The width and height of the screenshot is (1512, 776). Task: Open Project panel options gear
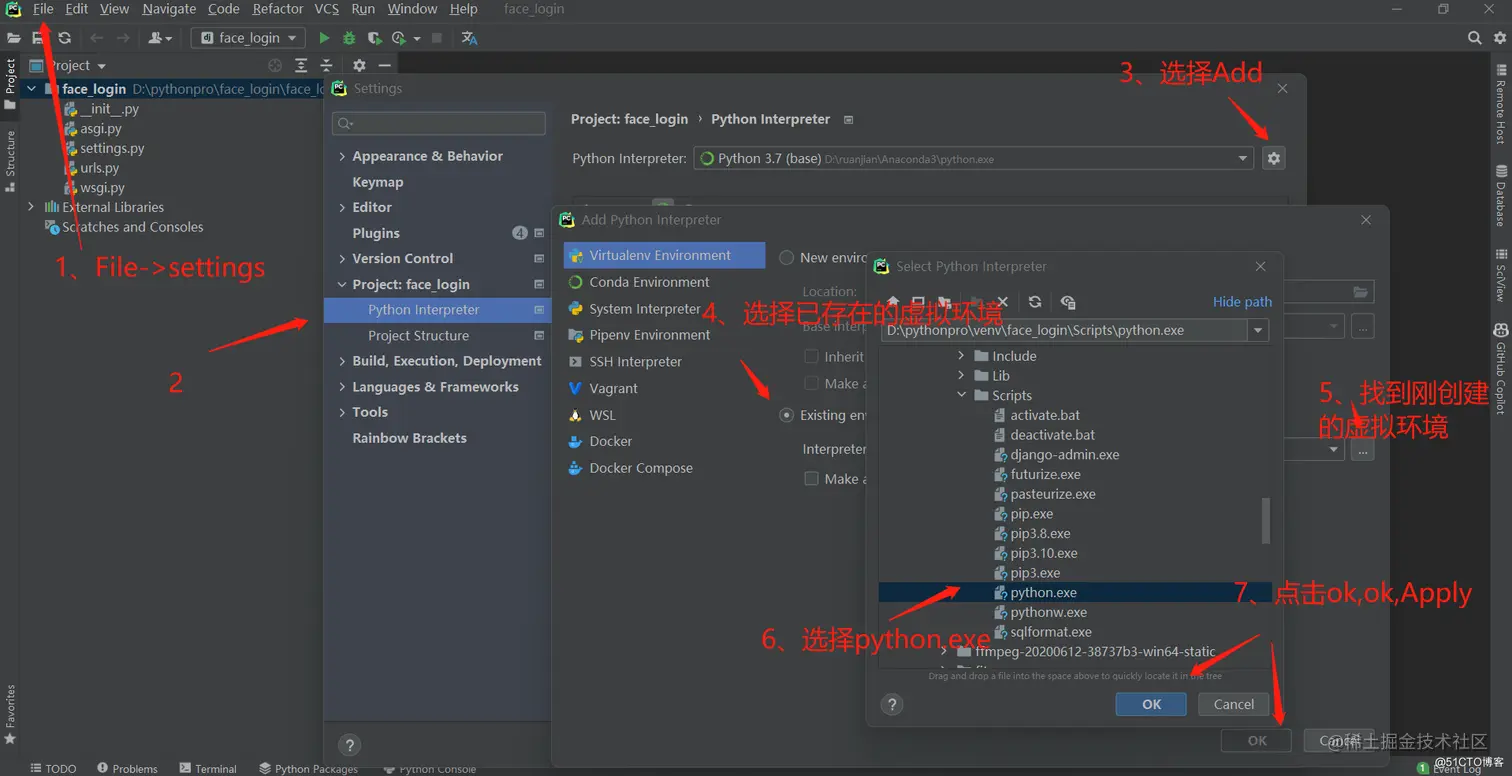[359, 65]
